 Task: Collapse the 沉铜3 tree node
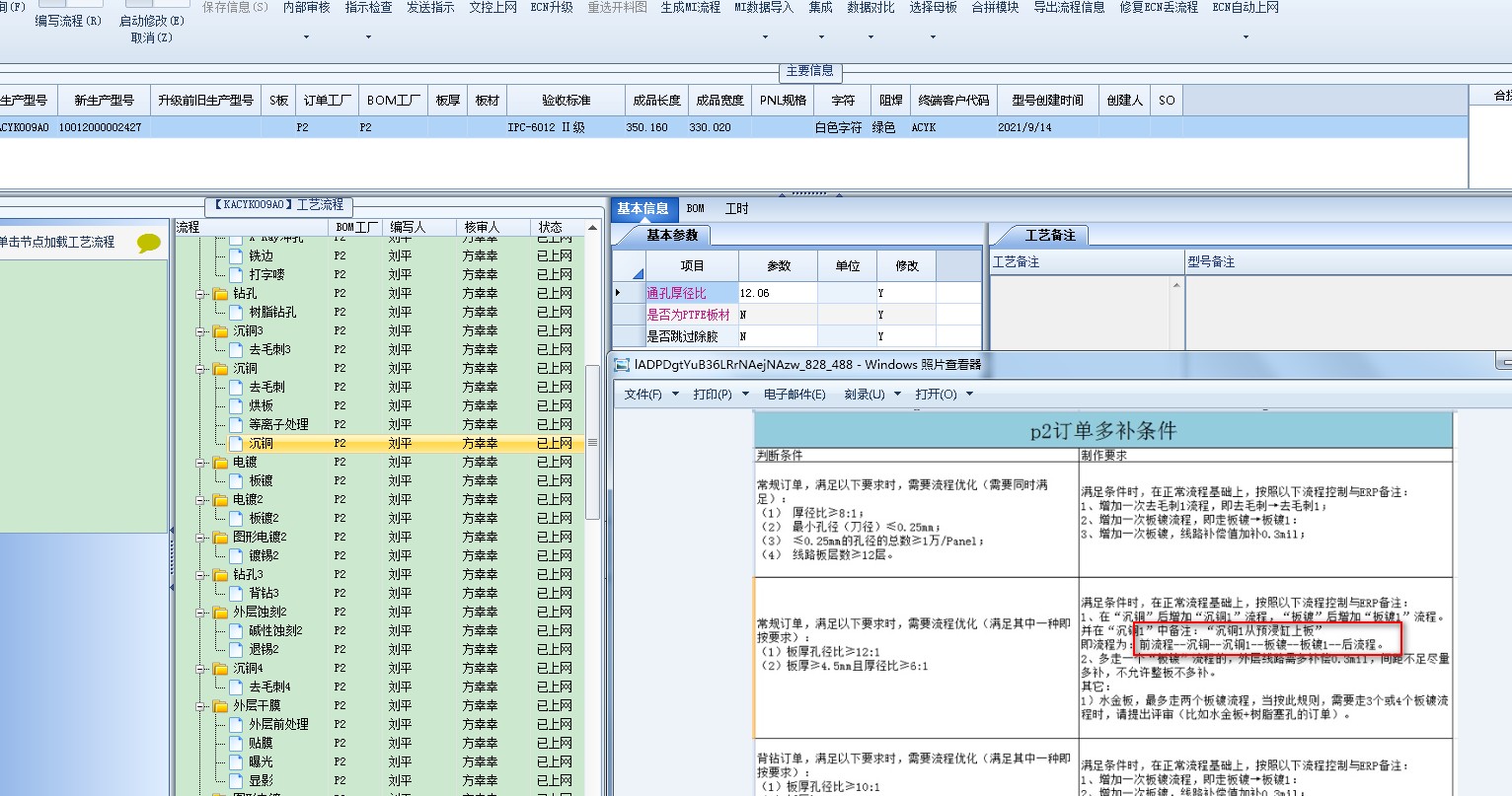coord(200,331)
